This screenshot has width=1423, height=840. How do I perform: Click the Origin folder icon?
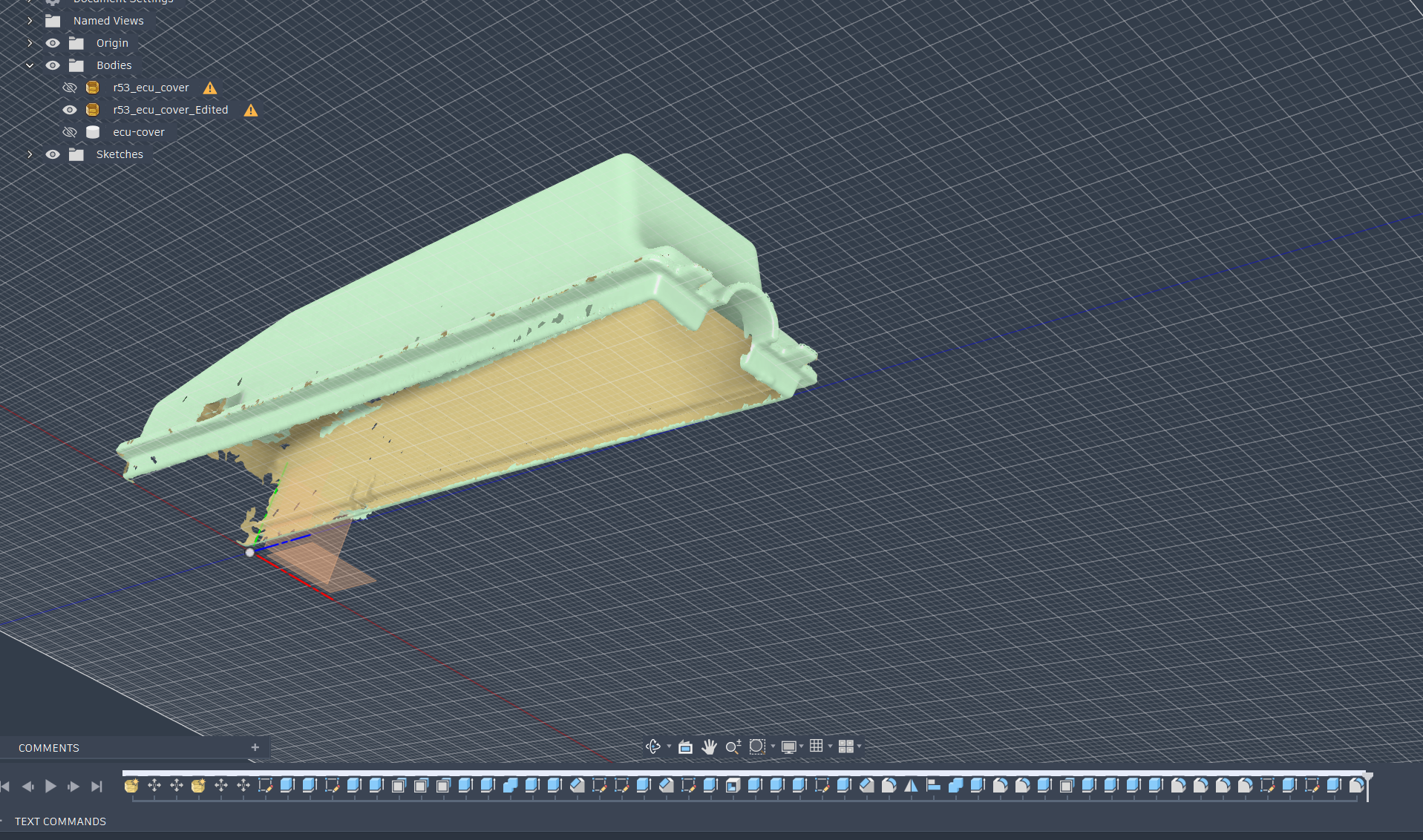point(76,43)
